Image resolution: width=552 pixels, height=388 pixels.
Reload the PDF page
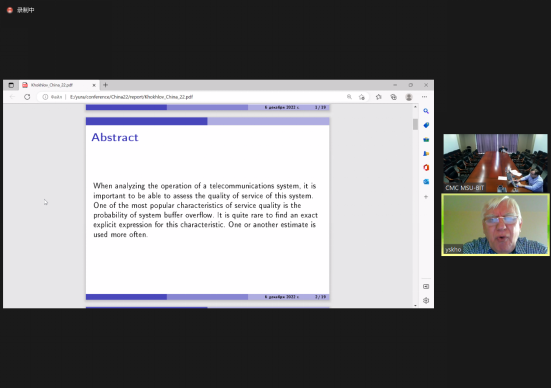pos(27,97)
